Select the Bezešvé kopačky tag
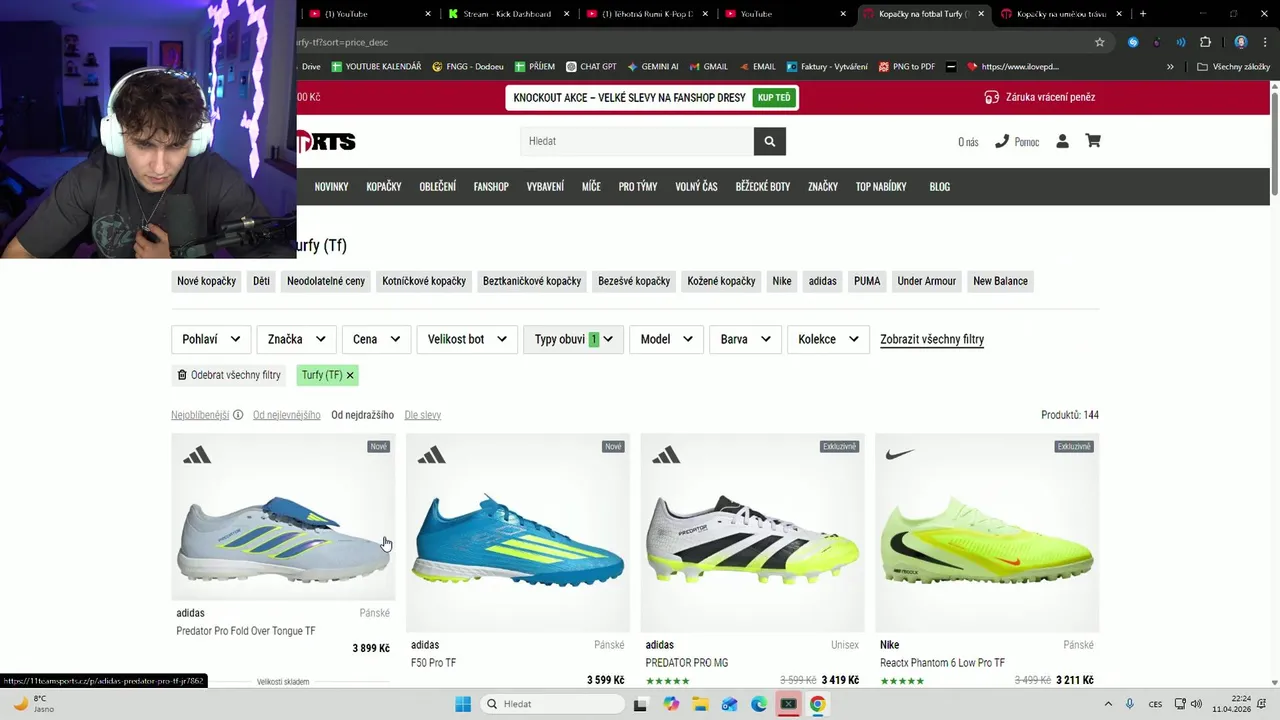 tap(634, 281)
